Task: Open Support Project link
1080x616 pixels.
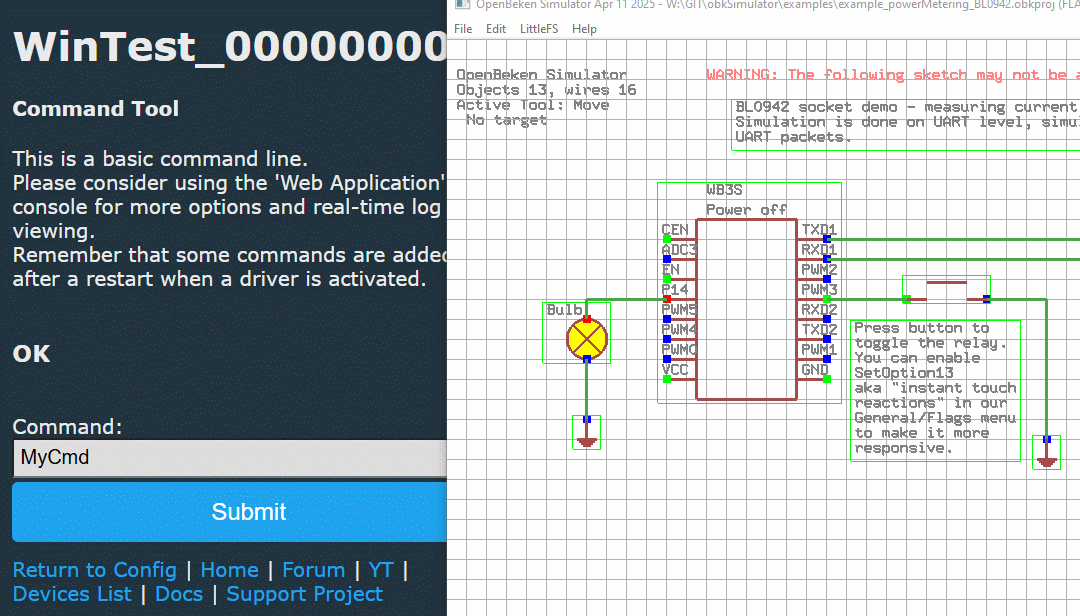Action: tap(304, 594)
